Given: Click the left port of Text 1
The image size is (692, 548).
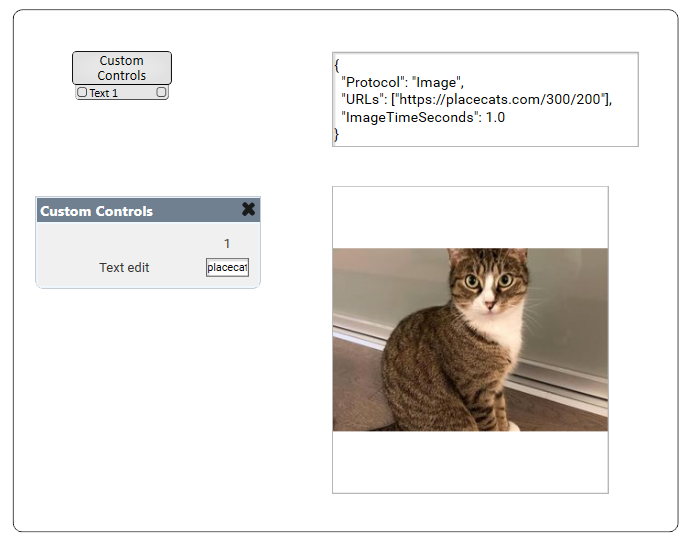Looking at the screenshot, I should [x=82, y=93].
